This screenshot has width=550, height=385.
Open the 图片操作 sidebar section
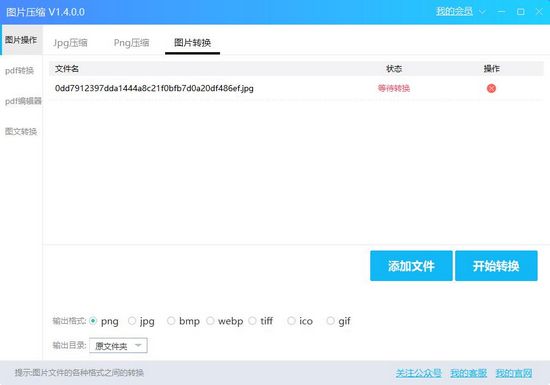click(21, 40)
